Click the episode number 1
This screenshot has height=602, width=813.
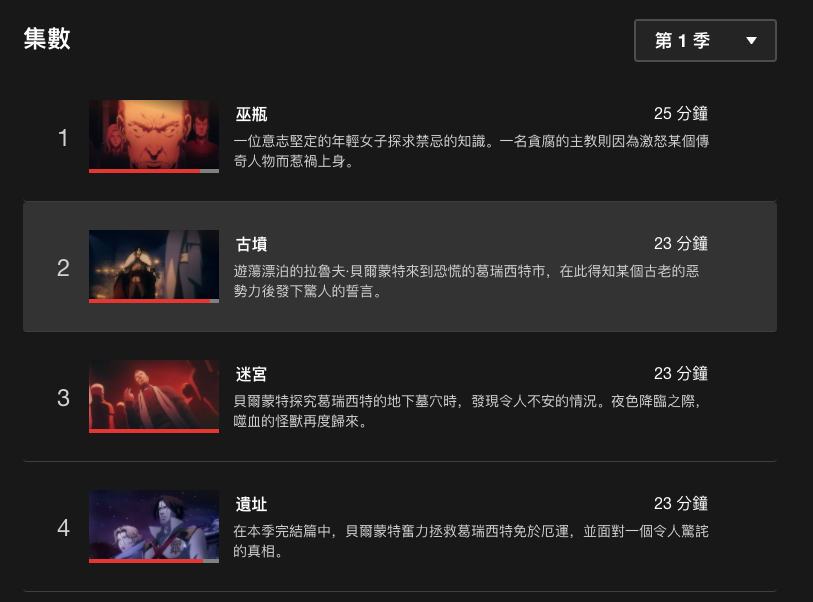tap(63, 138)
